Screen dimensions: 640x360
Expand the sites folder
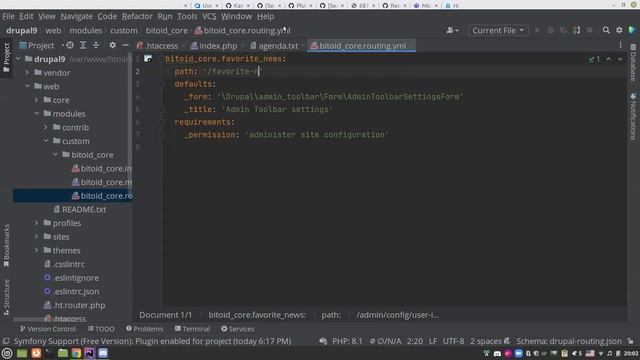tap(36, 237)
